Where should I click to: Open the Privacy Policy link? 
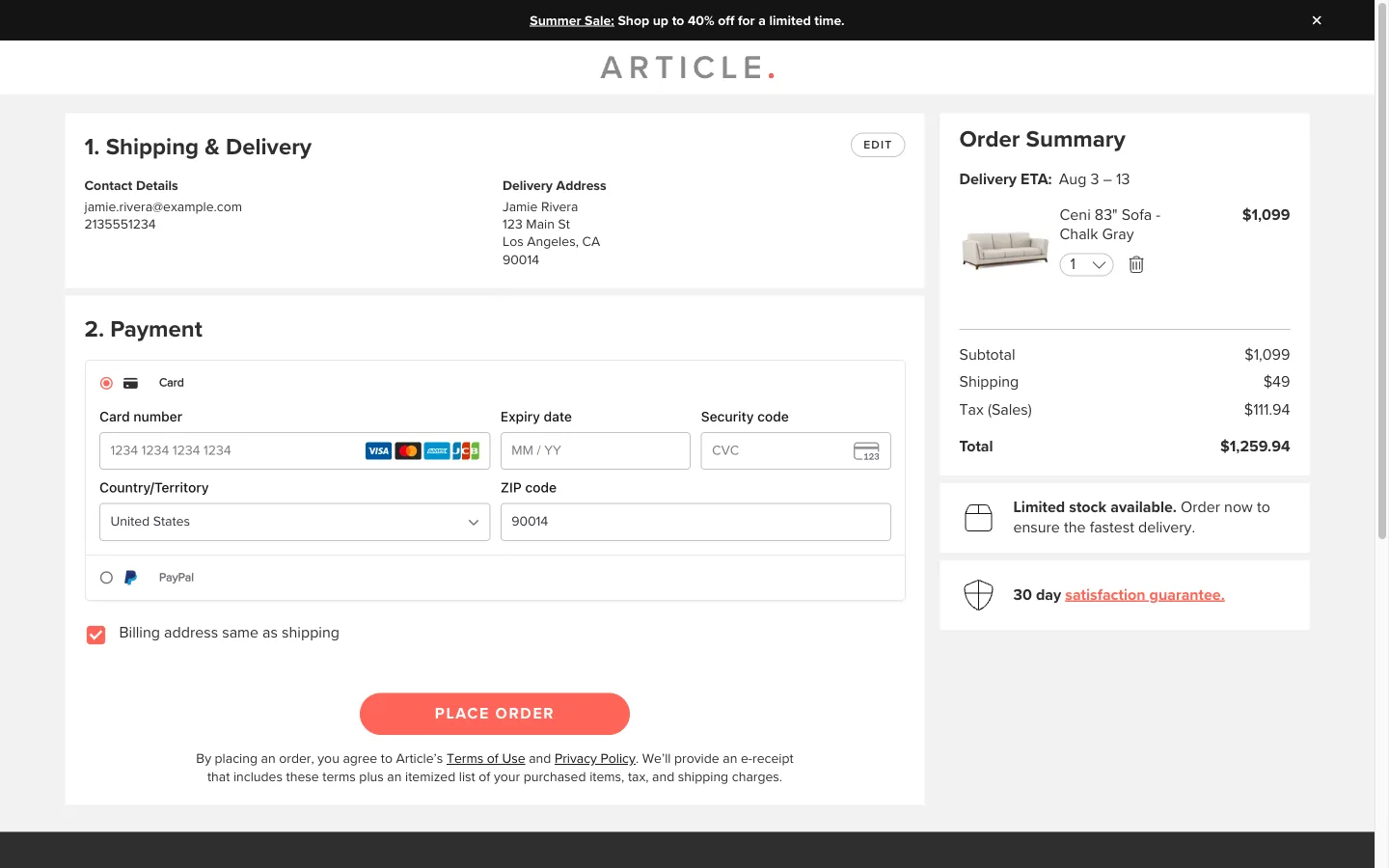pyautogui.click(x=594, y=759)
